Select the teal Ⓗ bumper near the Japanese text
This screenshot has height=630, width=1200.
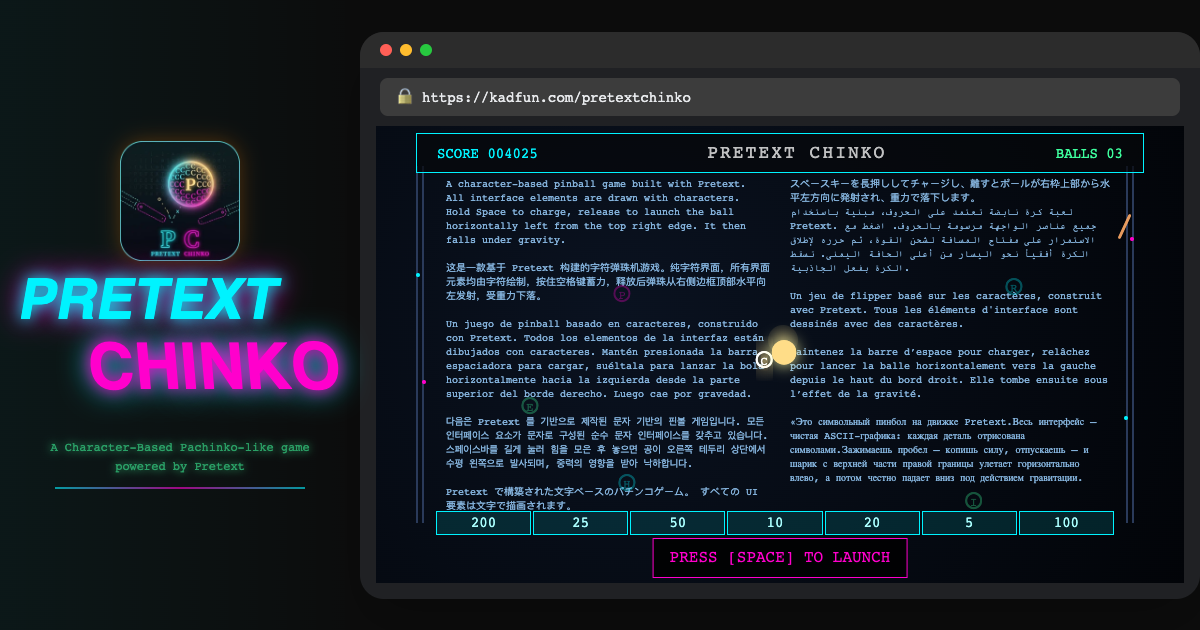626,484
